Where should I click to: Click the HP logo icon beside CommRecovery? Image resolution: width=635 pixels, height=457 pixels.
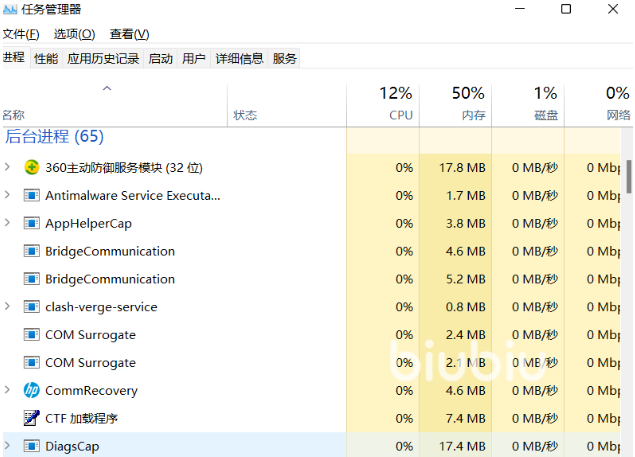pyautogui.click(x=31, y=391)
